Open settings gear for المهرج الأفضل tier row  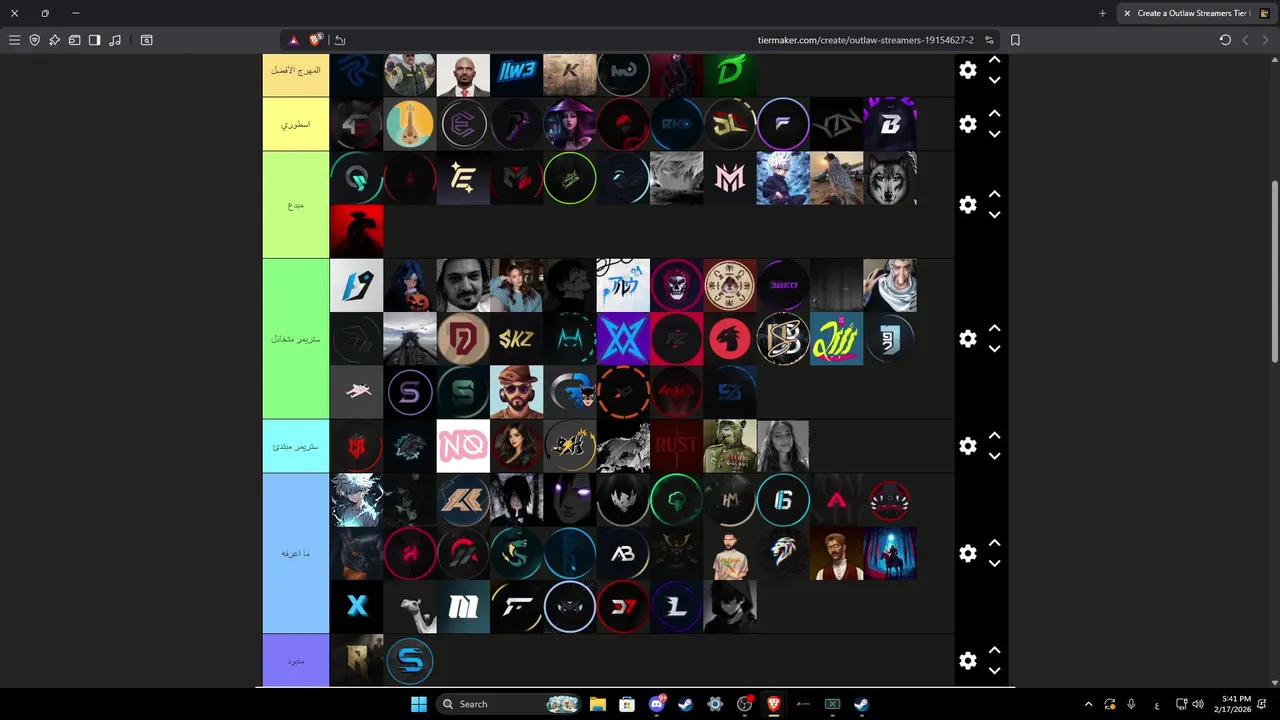click(x=967, y=70)
